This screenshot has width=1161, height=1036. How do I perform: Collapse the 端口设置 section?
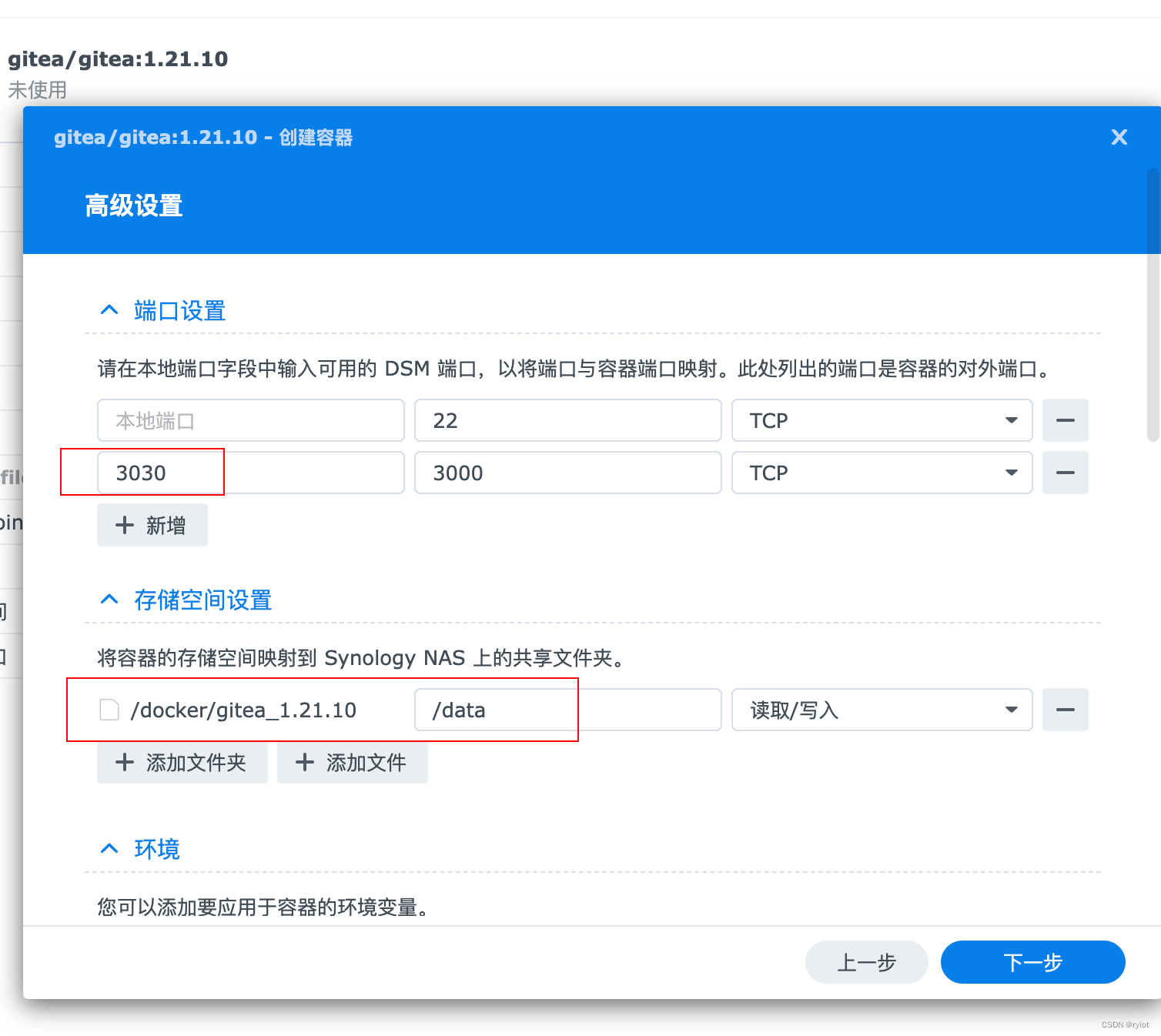(109, 310)
